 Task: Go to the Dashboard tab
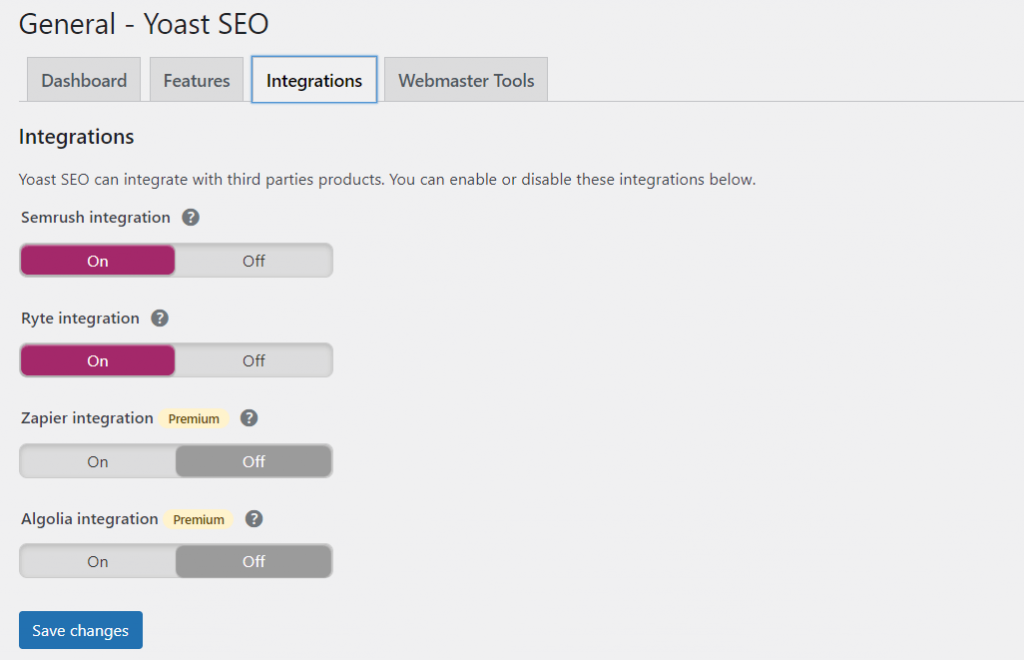tap(84, 80)
